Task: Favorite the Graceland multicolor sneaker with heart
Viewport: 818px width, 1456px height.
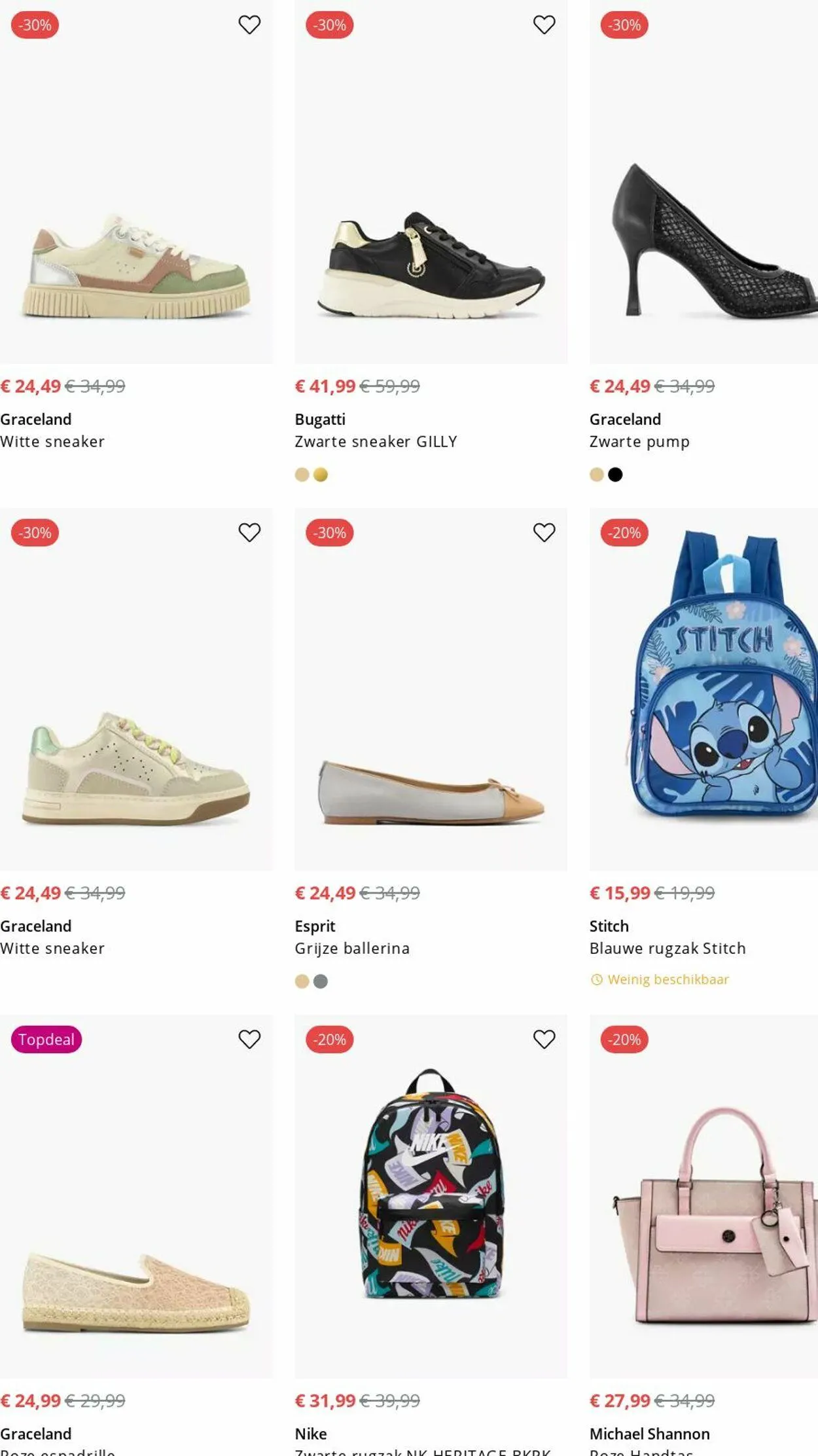Action: tap(249, 25)
